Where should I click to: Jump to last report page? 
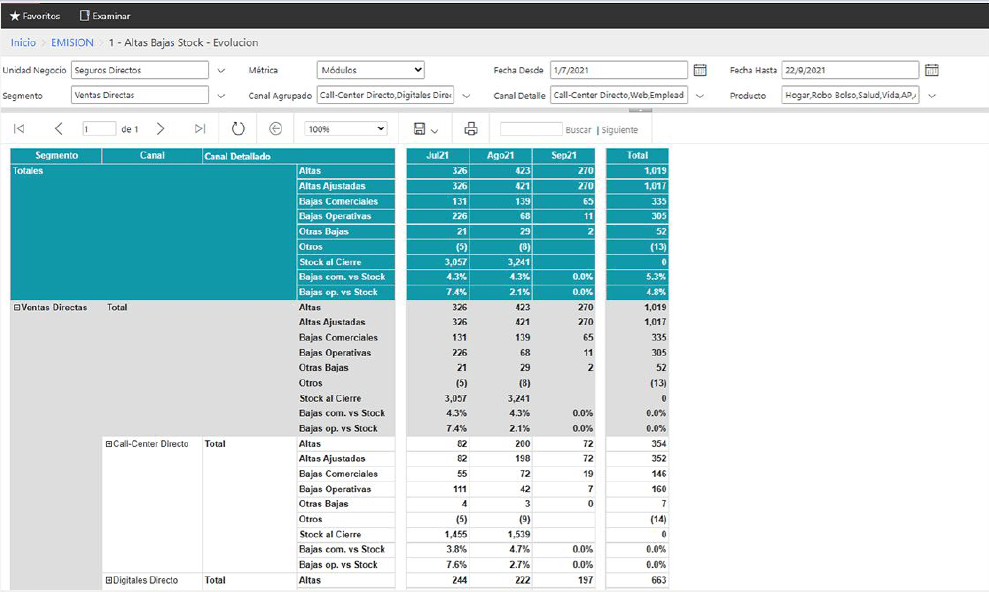tap(200, 129)
